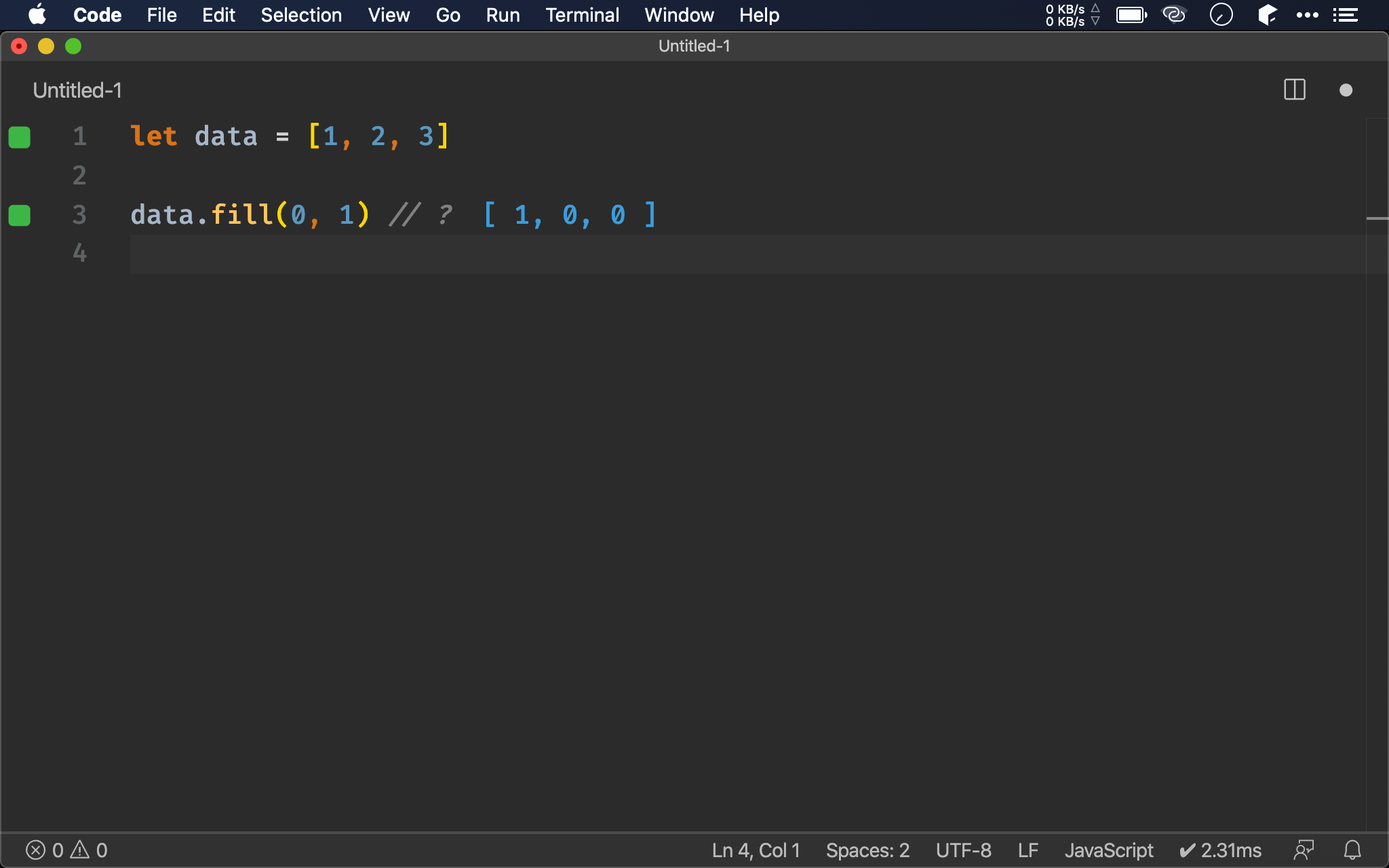Open Notification Center list icon
Screen dimensions: 1389x868
click(1345, 15)
